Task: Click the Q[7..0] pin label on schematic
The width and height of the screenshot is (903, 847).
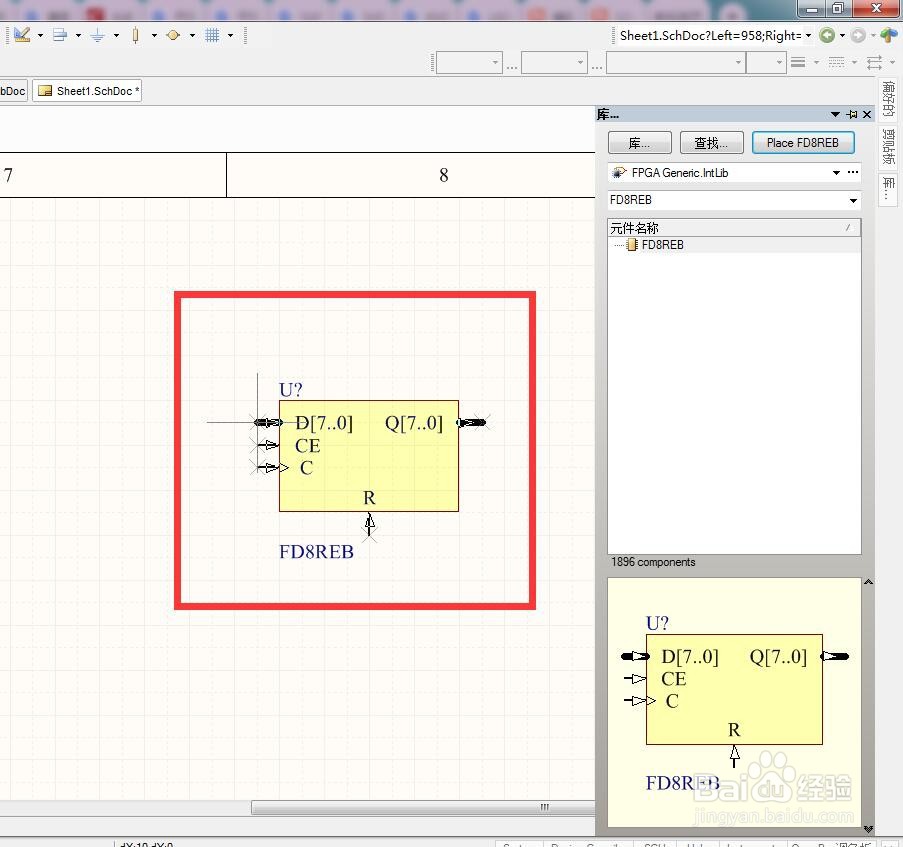Action: click(414, 423)
